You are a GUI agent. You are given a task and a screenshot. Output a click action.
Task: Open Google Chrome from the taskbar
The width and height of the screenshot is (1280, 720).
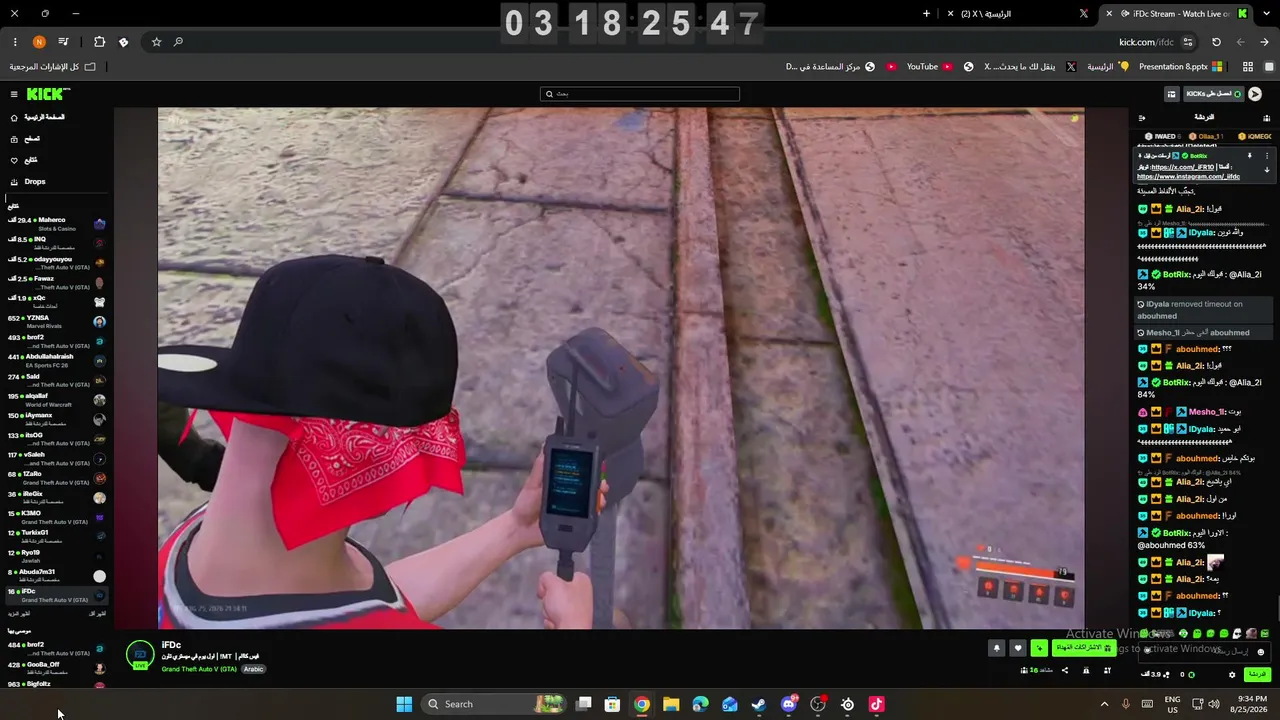coord(642,704)
